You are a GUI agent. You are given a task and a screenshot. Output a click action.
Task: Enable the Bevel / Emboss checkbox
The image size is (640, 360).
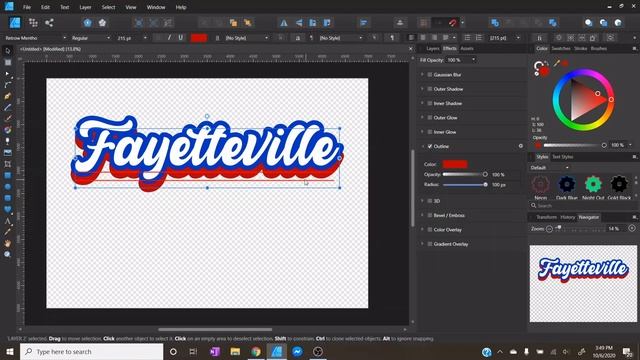pos(429,215)
